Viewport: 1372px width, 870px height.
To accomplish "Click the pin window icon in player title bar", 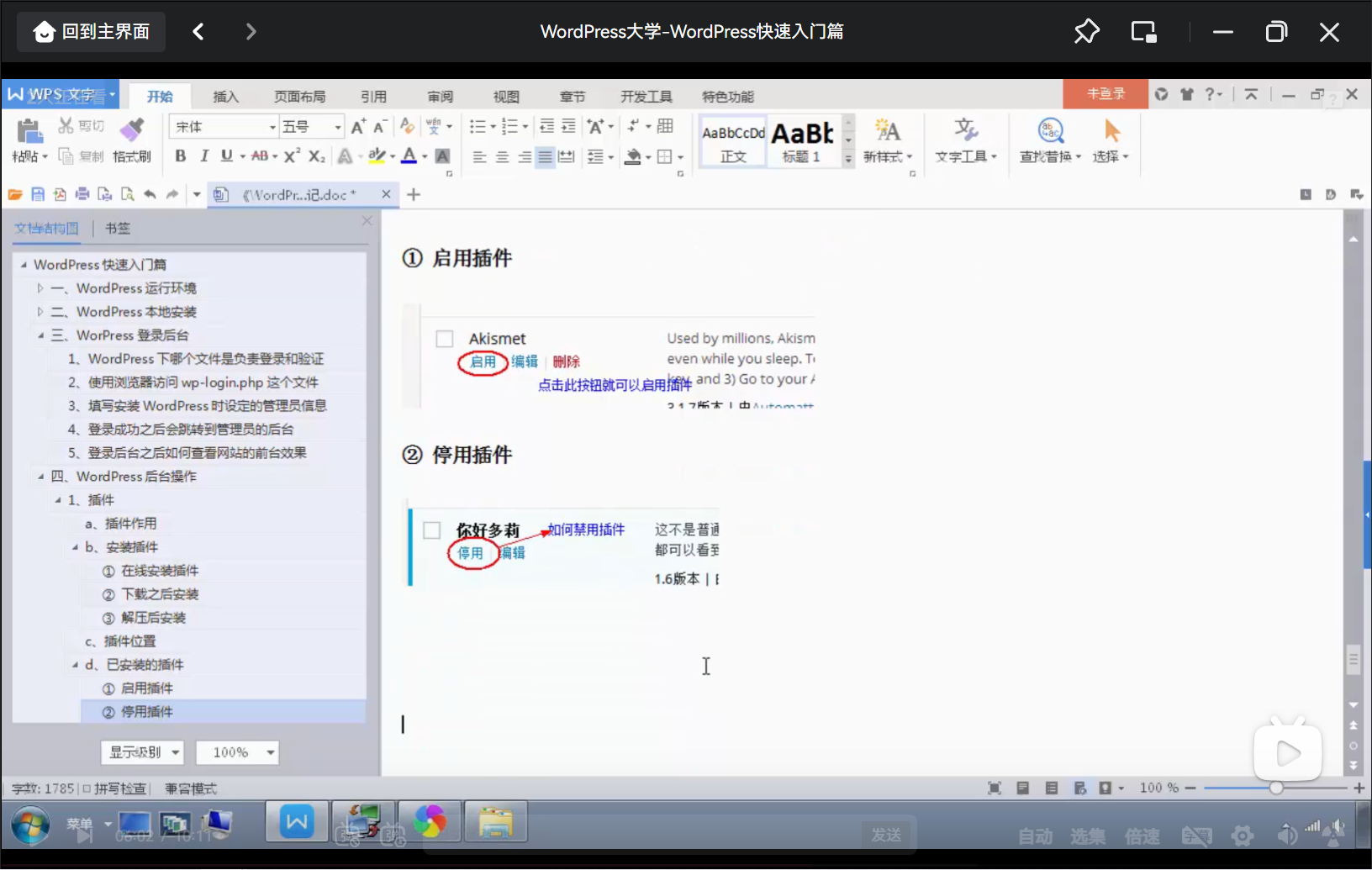I will click(x=1086, y=32).
